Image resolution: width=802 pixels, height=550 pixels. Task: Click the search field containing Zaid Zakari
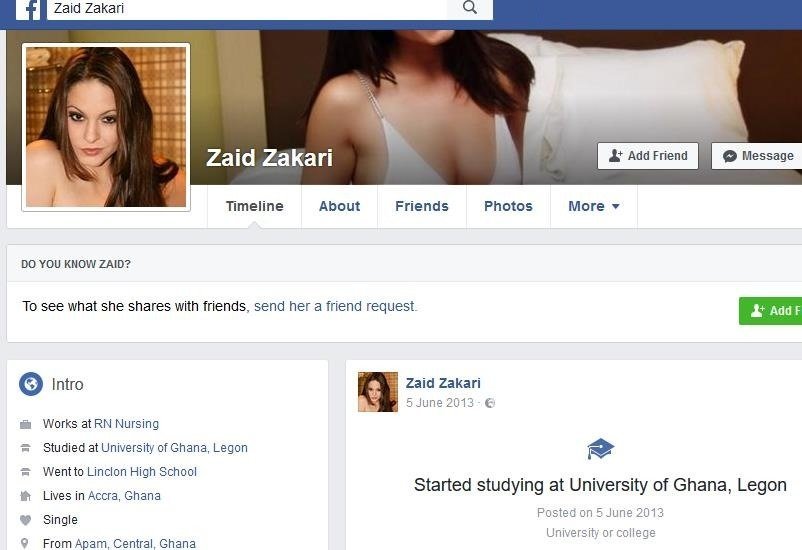(x=247, y=8)
